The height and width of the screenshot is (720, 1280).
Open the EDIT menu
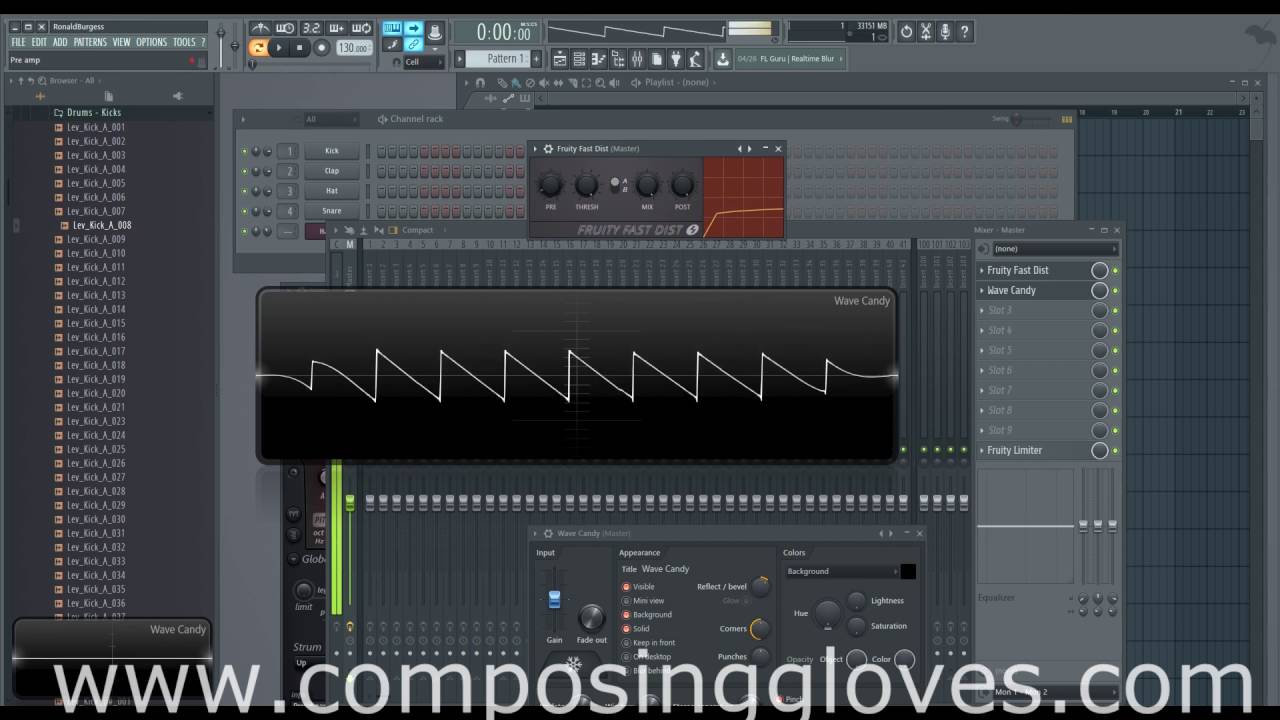pyautogui.click(x=39, y=42)
